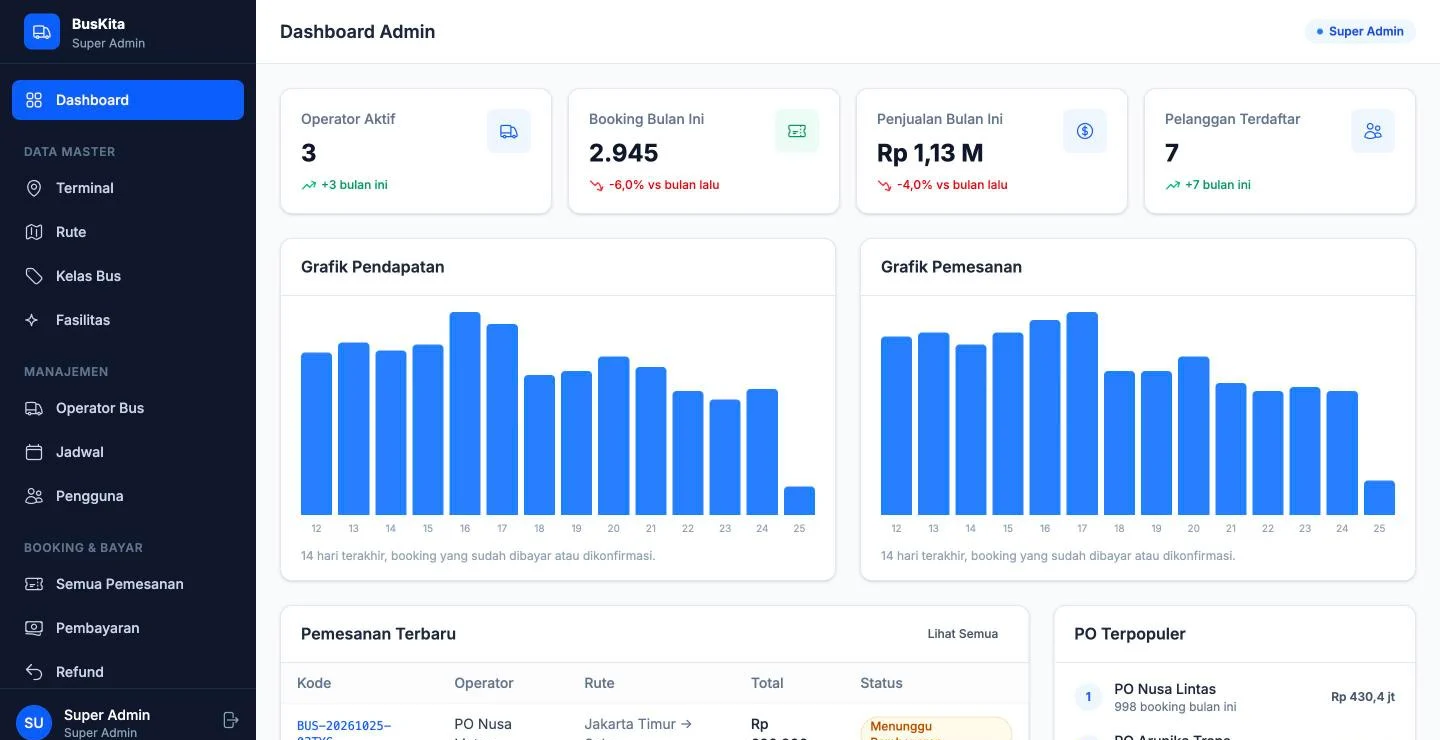
Task: Click the day 17 bar in Grafik Pemesanan
Action: [x=1082, y=413]
